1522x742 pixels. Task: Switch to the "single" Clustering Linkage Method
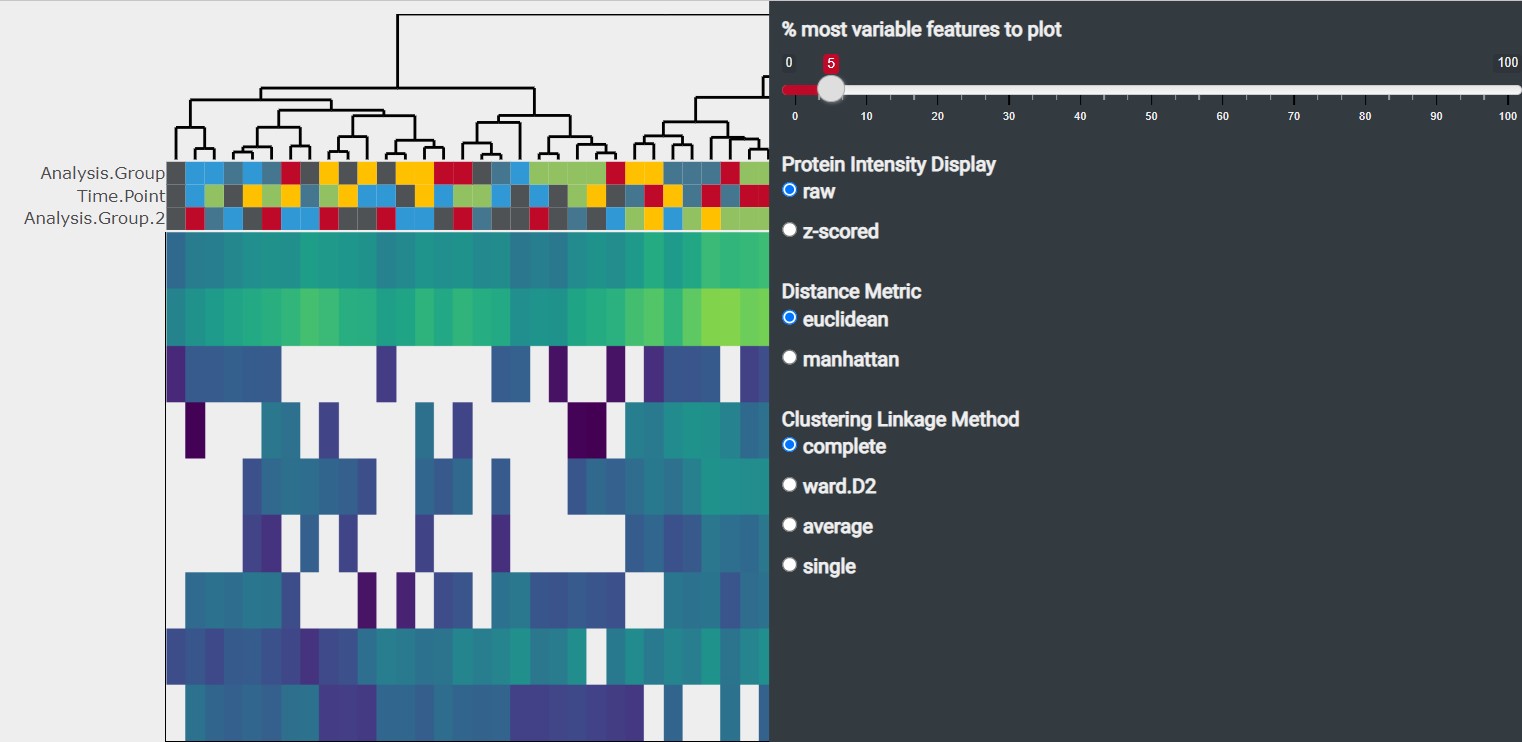pyautogui.click(x=790, y=564)
